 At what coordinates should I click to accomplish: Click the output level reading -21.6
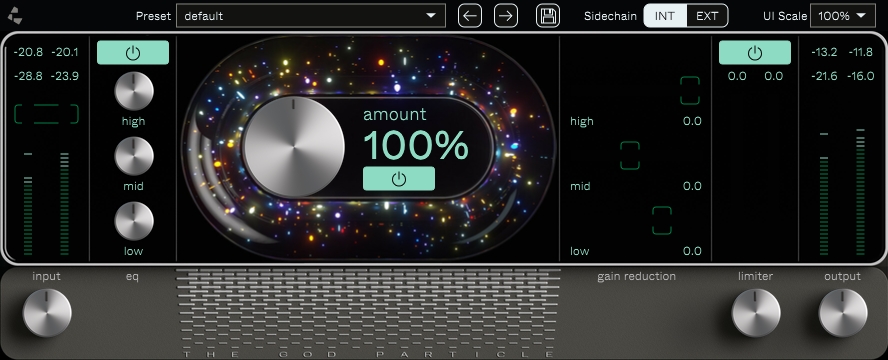pyautogui.click(x=824, y=76)
